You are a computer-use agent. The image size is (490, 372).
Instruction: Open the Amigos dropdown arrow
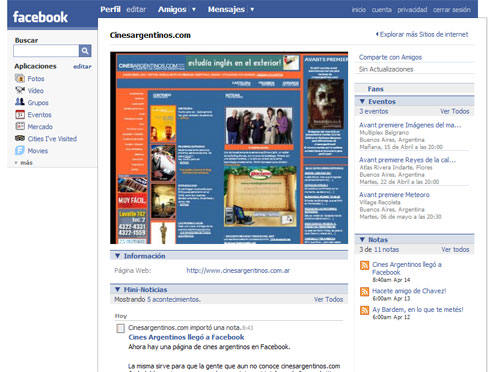(x=194, y=9)
